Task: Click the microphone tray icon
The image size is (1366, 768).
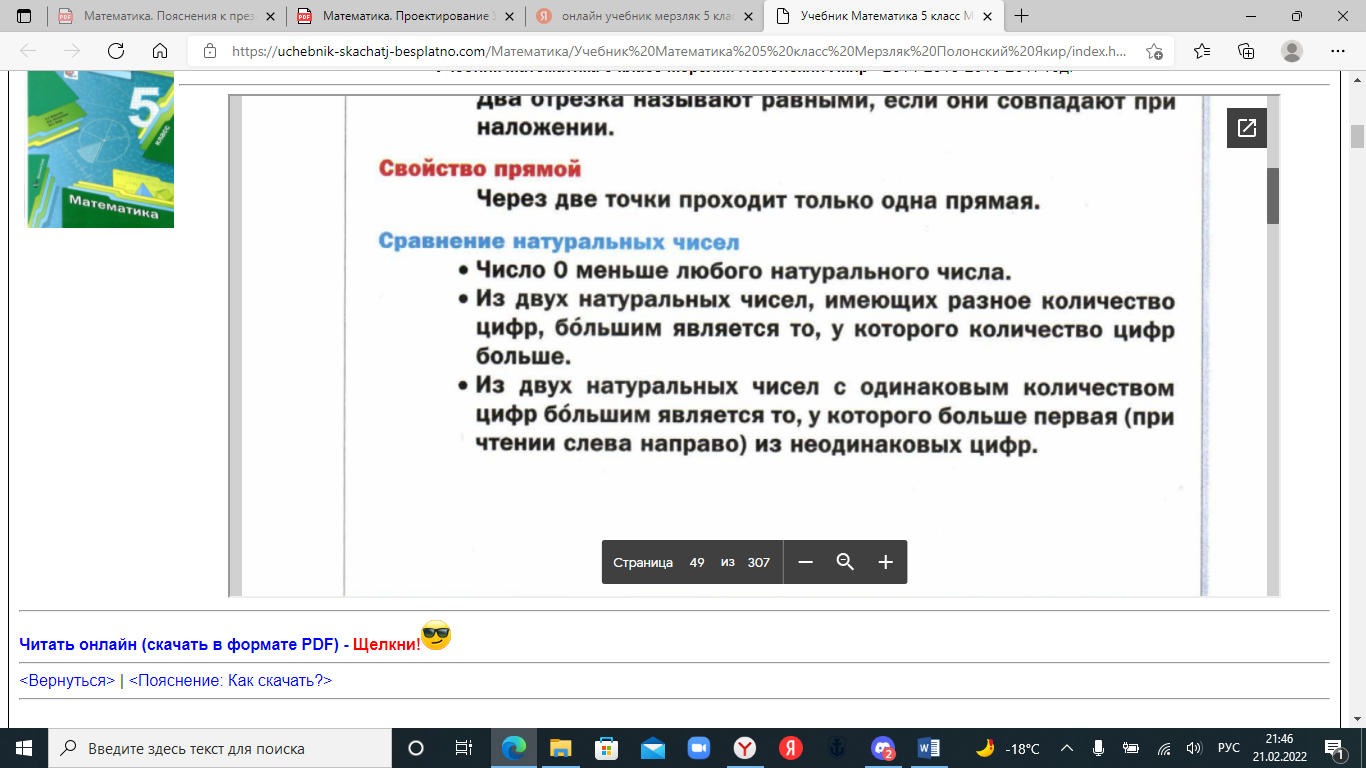Action: 1098,748
